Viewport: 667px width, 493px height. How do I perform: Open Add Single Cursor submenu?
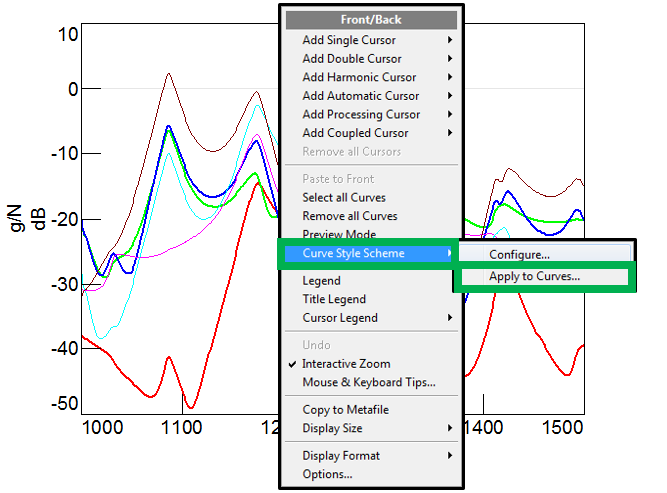[x=349, y=40]
